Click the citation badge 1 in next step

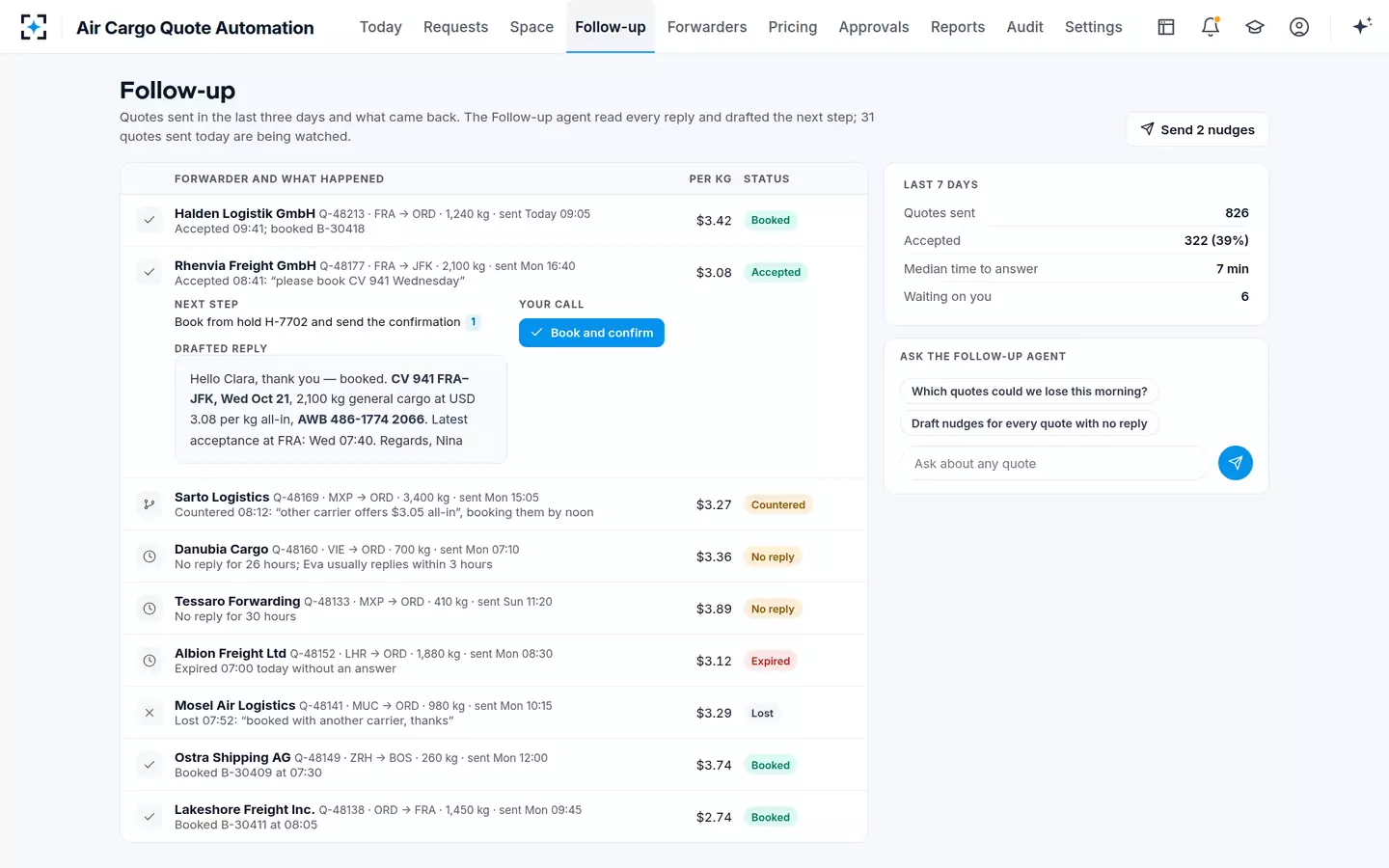474,322
